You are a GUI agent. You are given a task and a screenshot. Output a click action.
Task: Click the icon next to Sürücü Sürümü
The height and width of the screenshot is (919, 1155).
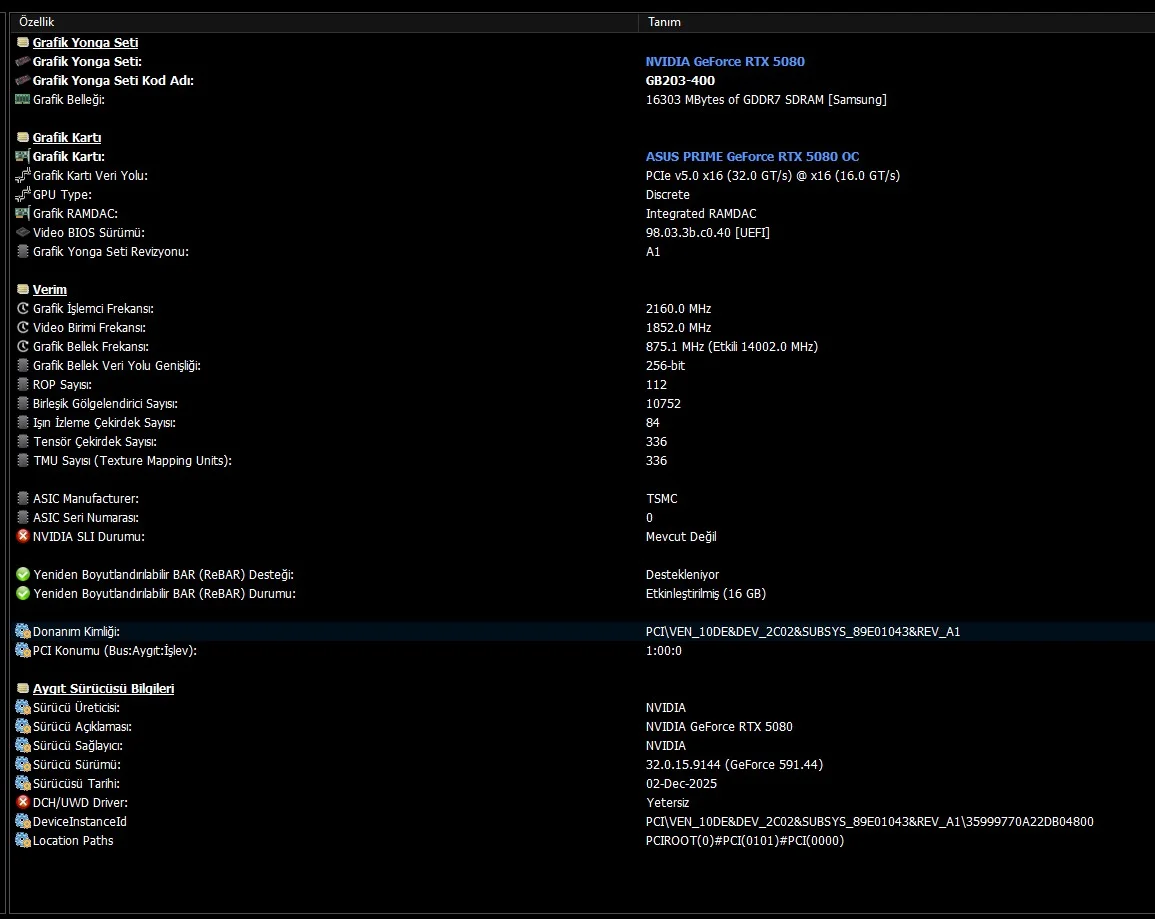pyautogui.click(x=23, y=765)
